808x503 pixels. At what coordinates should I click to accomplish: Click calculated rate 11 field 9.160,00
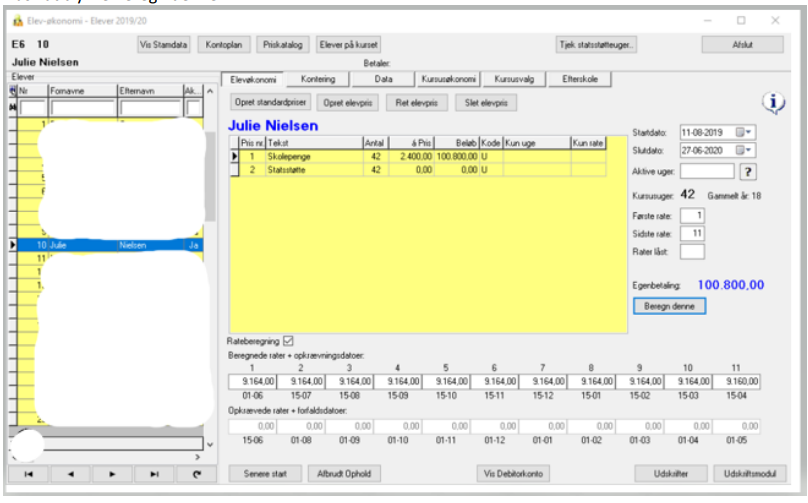pyautogui.click(x=736, y=381)
